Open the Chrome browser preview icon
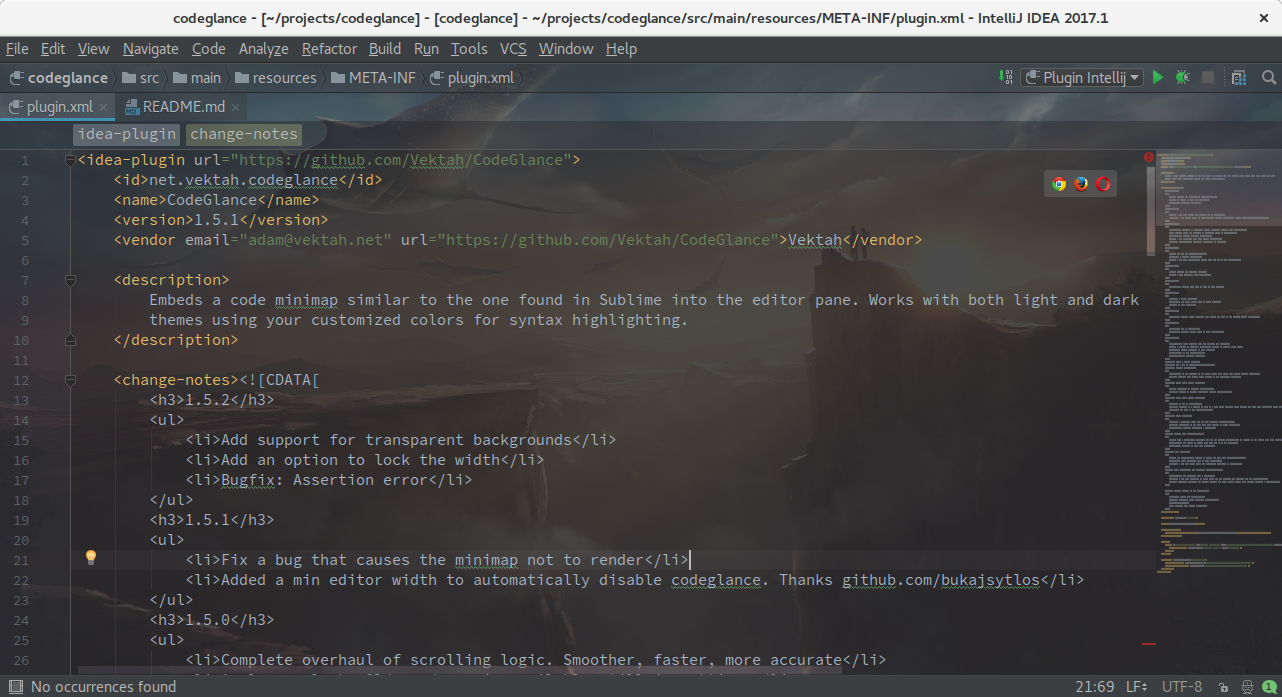The image size is (1282, 697). 1058,183
